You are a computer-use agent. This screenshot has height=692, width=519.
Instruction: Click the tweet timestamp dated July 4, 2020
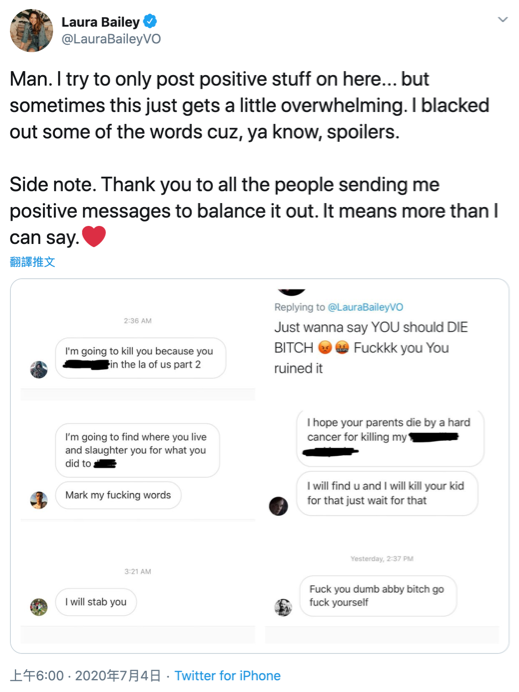point(85,675)
